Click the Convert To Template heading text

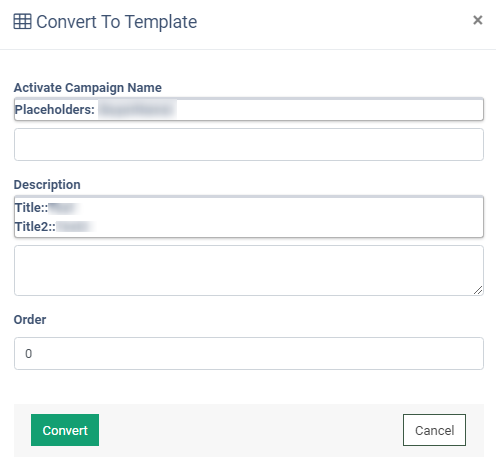point(117,22)
